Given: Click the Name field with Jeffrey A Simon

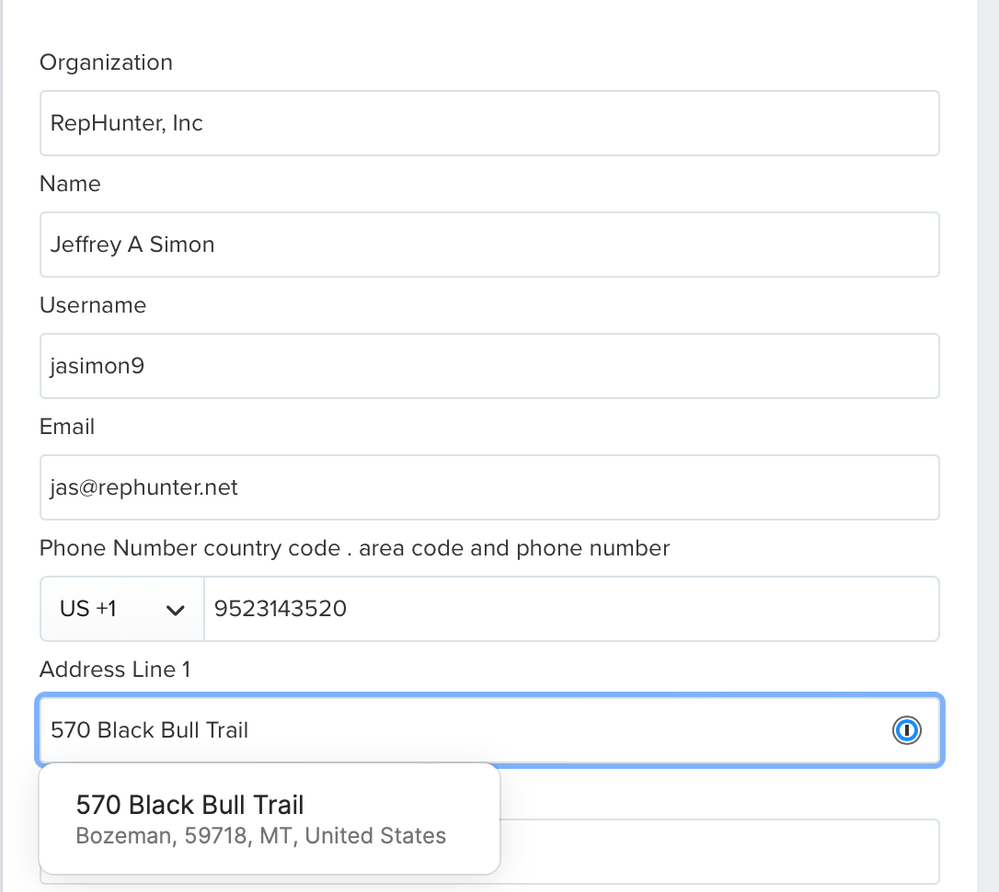Looking at the screenshot, I should (489, 244).
